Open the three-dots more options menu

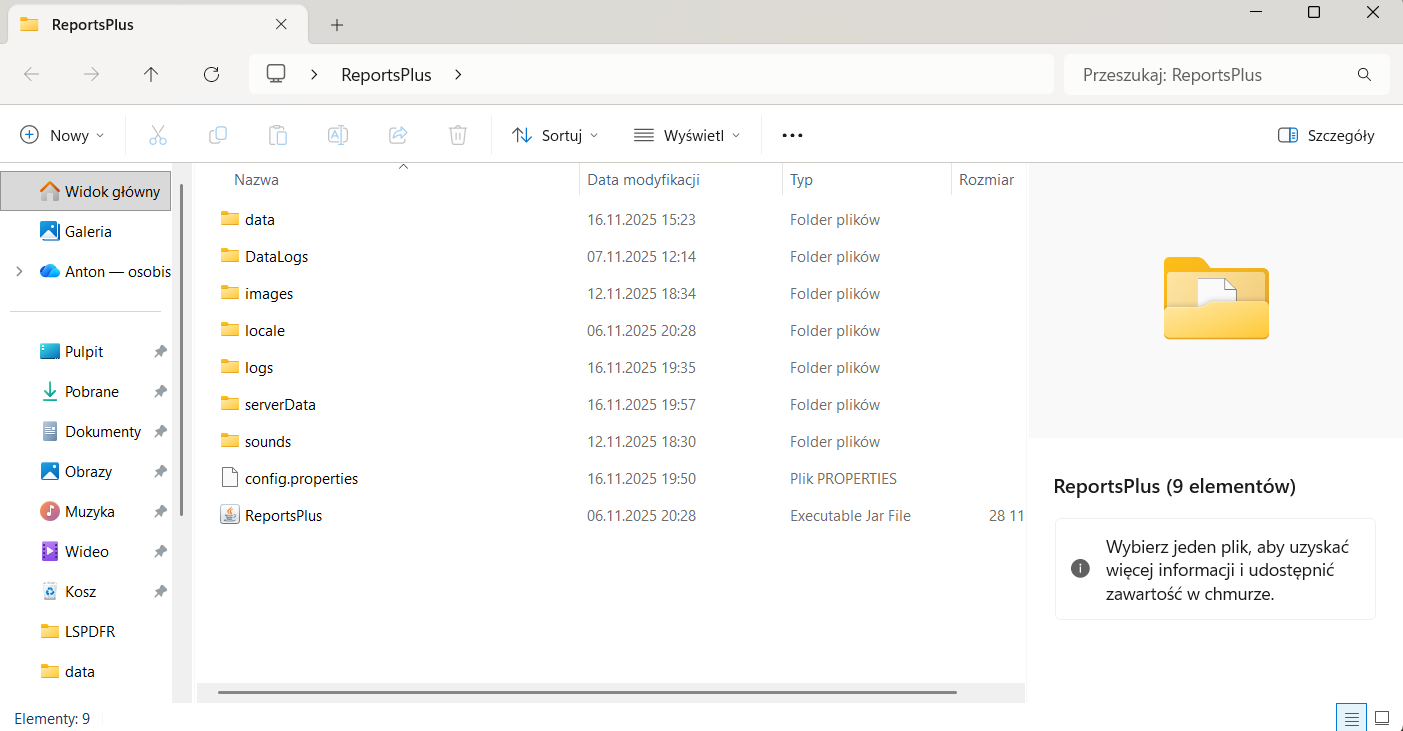pos(792,135)
